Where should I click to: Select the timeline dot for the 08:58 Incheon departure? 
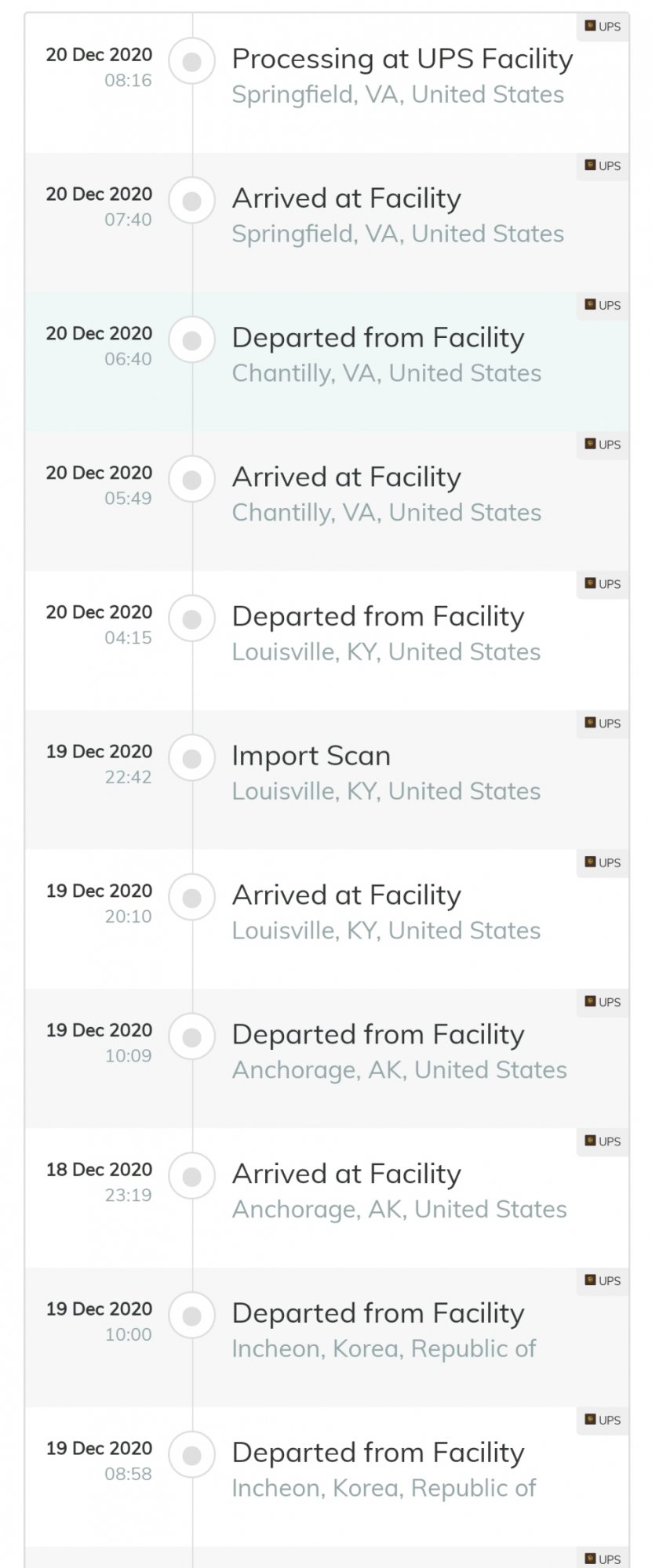[x=192, y=1456]
